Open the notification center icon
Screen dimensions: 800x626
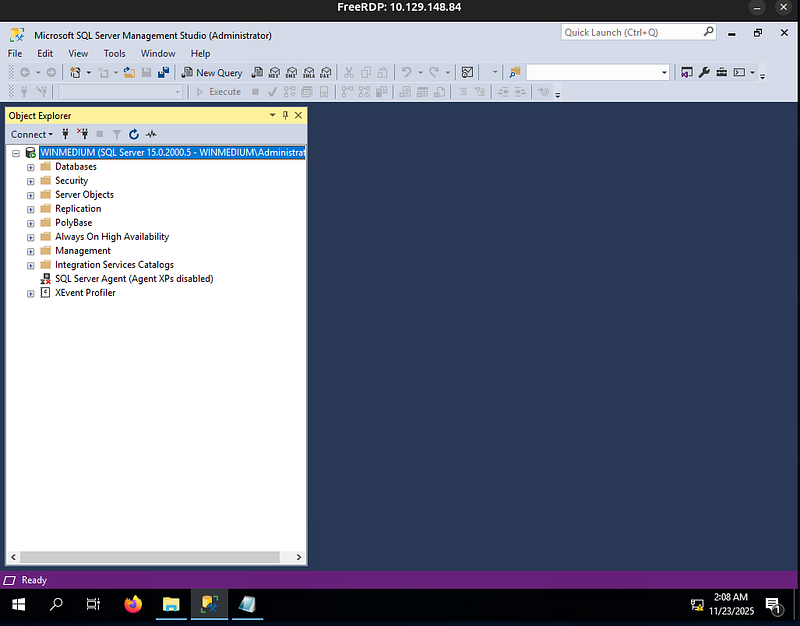pos(774,606)
